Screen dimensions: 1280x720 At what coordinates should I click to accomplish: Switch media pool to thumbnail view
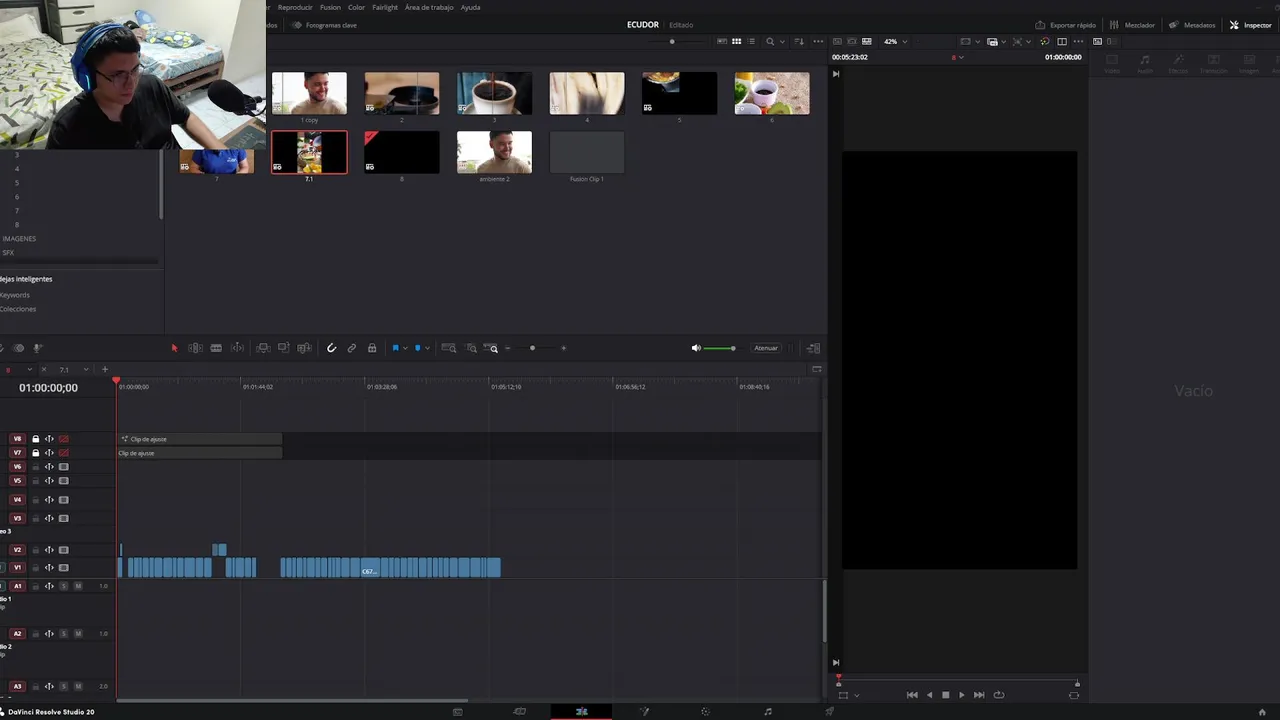point(737,41)
